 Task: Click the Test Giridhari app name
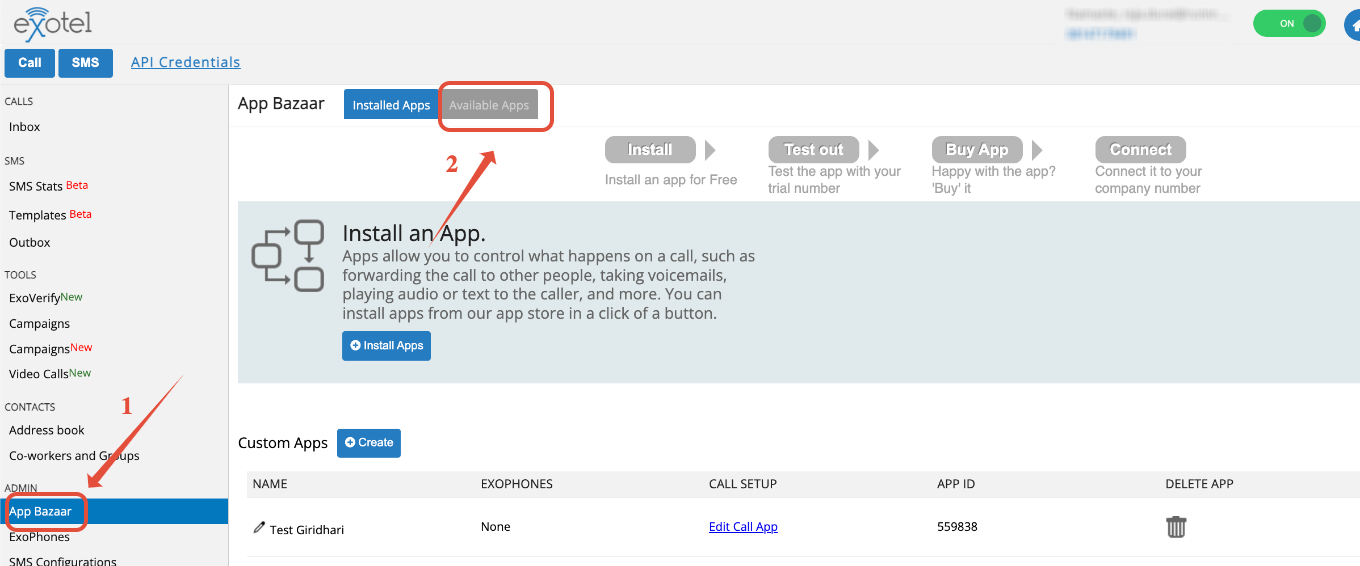pos(307,529)
